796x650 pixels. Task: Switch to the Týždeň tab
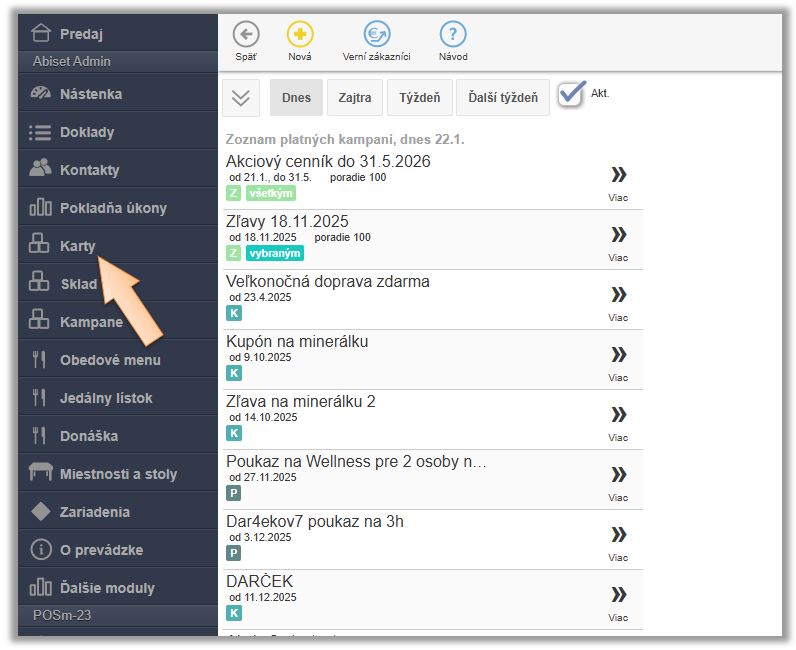pos(419,98)
